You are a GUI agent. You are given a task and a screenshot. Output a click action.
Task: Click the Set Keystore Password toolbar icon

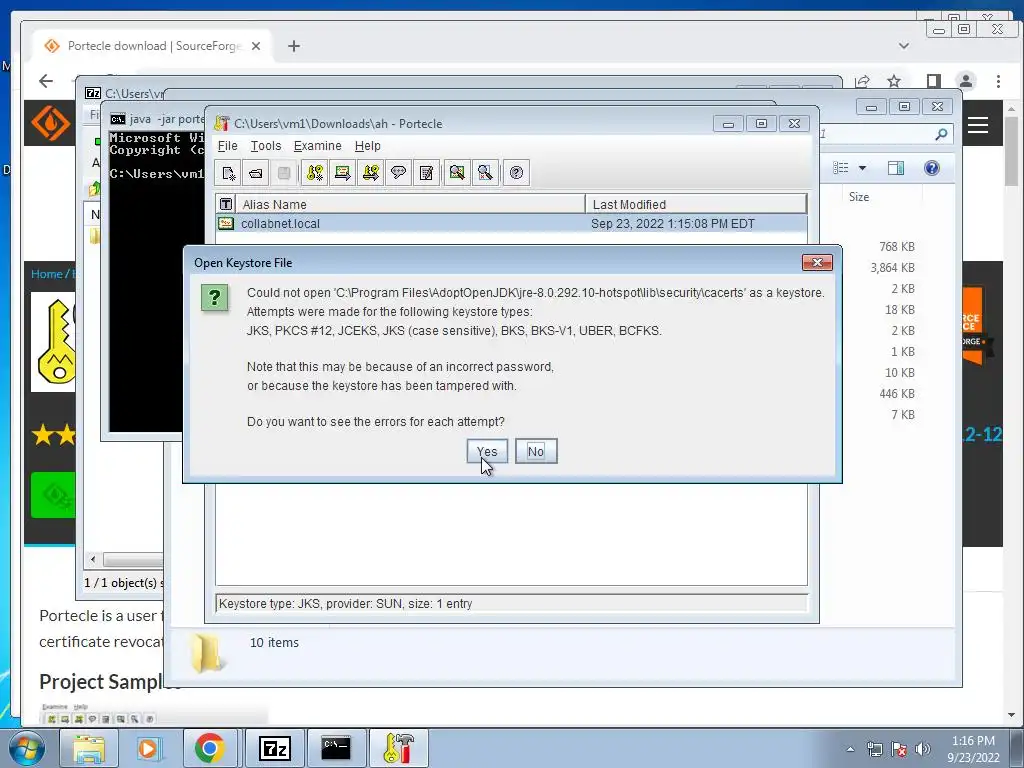pos(398,173)
